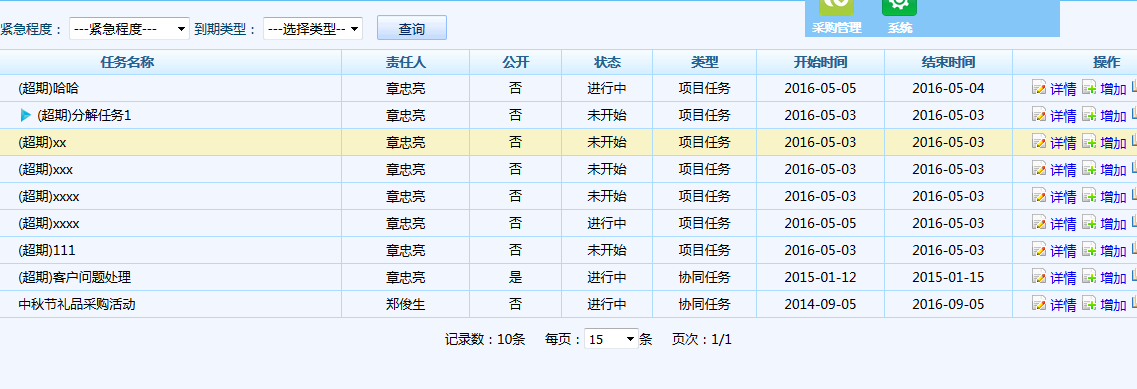Open the 系统 gear icon

click(899, 7)
